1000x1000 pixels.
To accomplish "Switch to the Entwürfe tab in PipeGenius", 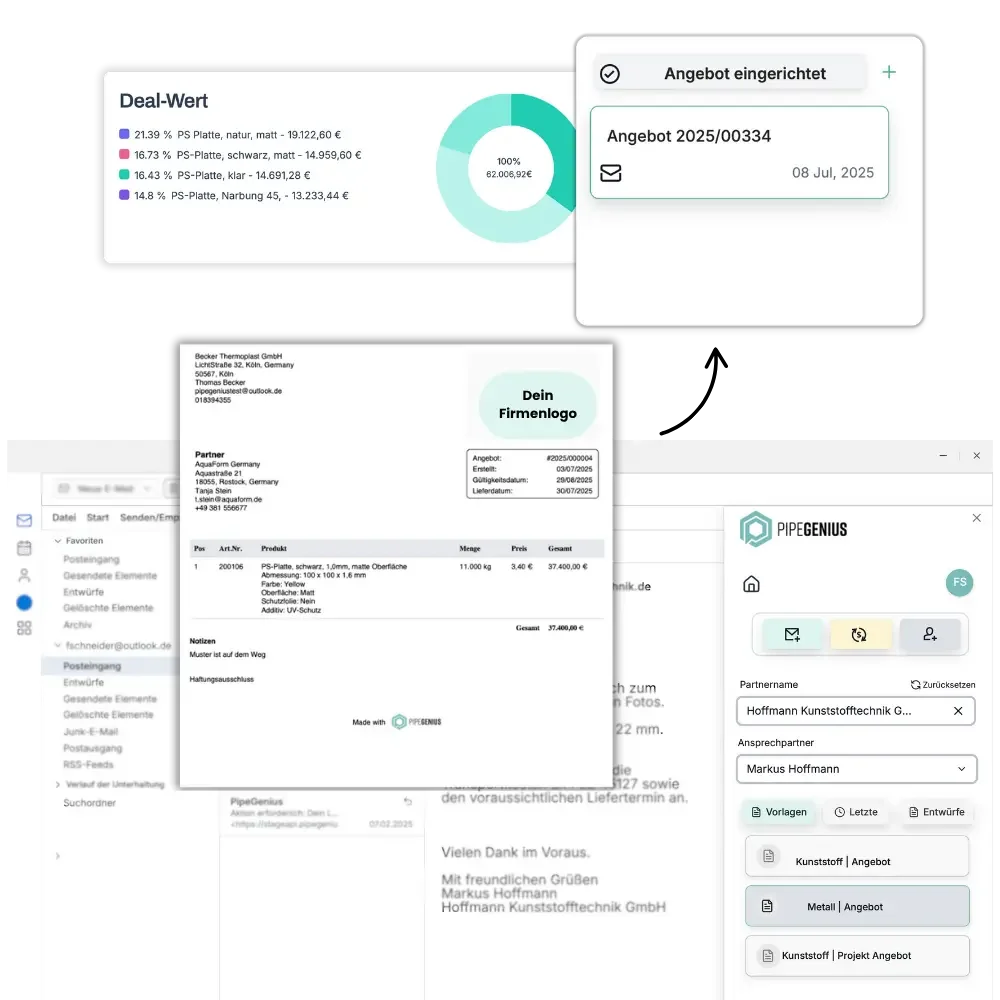I will coord(936,812).
